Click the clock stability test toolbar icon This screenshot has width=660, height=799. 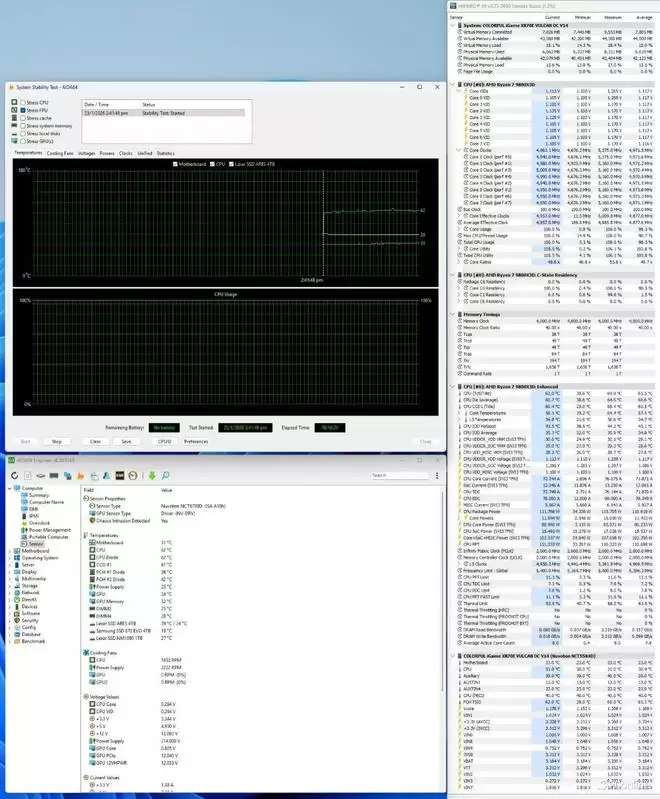click(133, 476)
